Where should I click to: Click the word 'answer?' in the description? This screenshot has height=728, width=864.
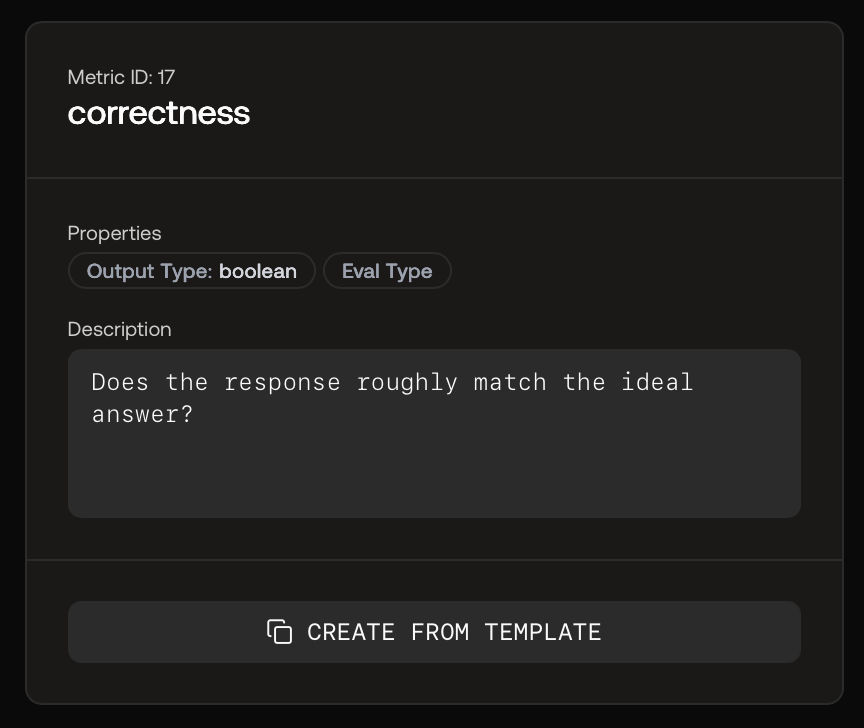click(x=142, y=414)
